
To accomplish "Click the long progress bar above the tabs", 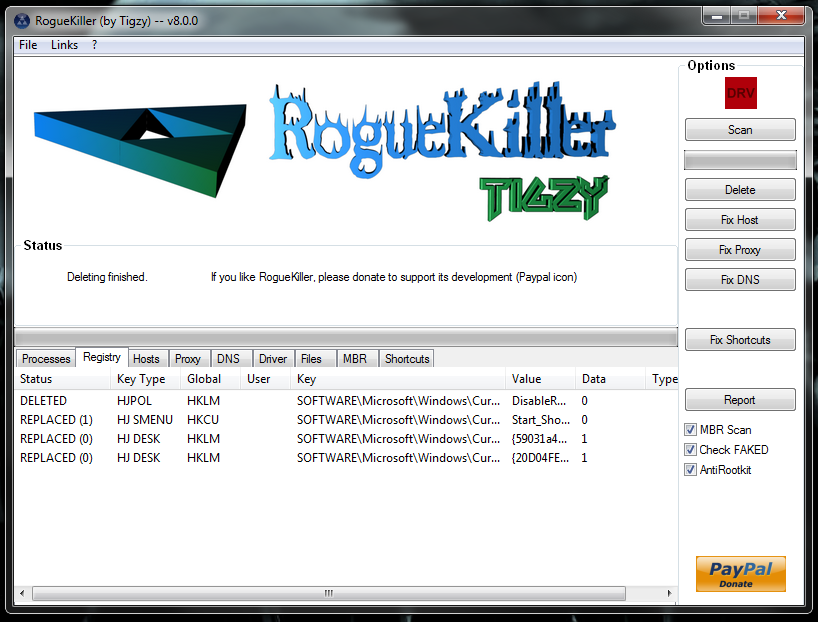I will pos(346,337).
